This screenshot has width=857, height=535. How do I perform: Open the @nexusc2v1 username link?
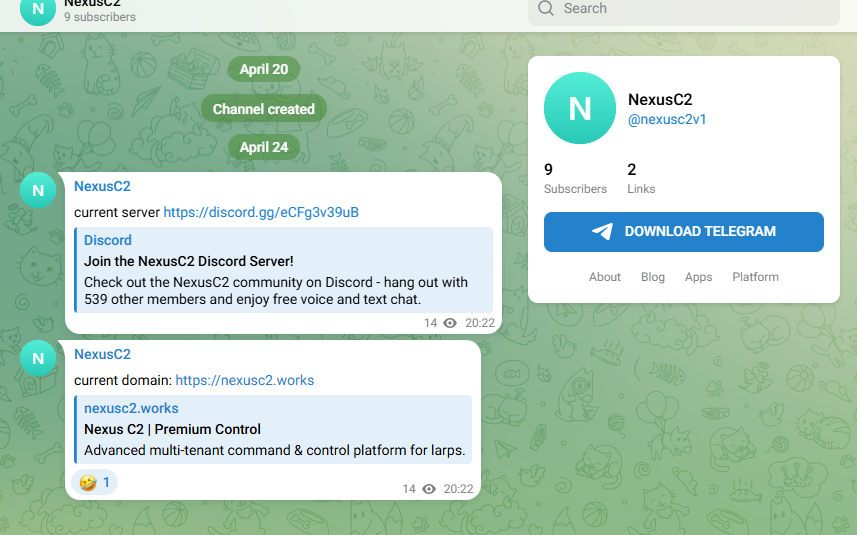point(667,119)
